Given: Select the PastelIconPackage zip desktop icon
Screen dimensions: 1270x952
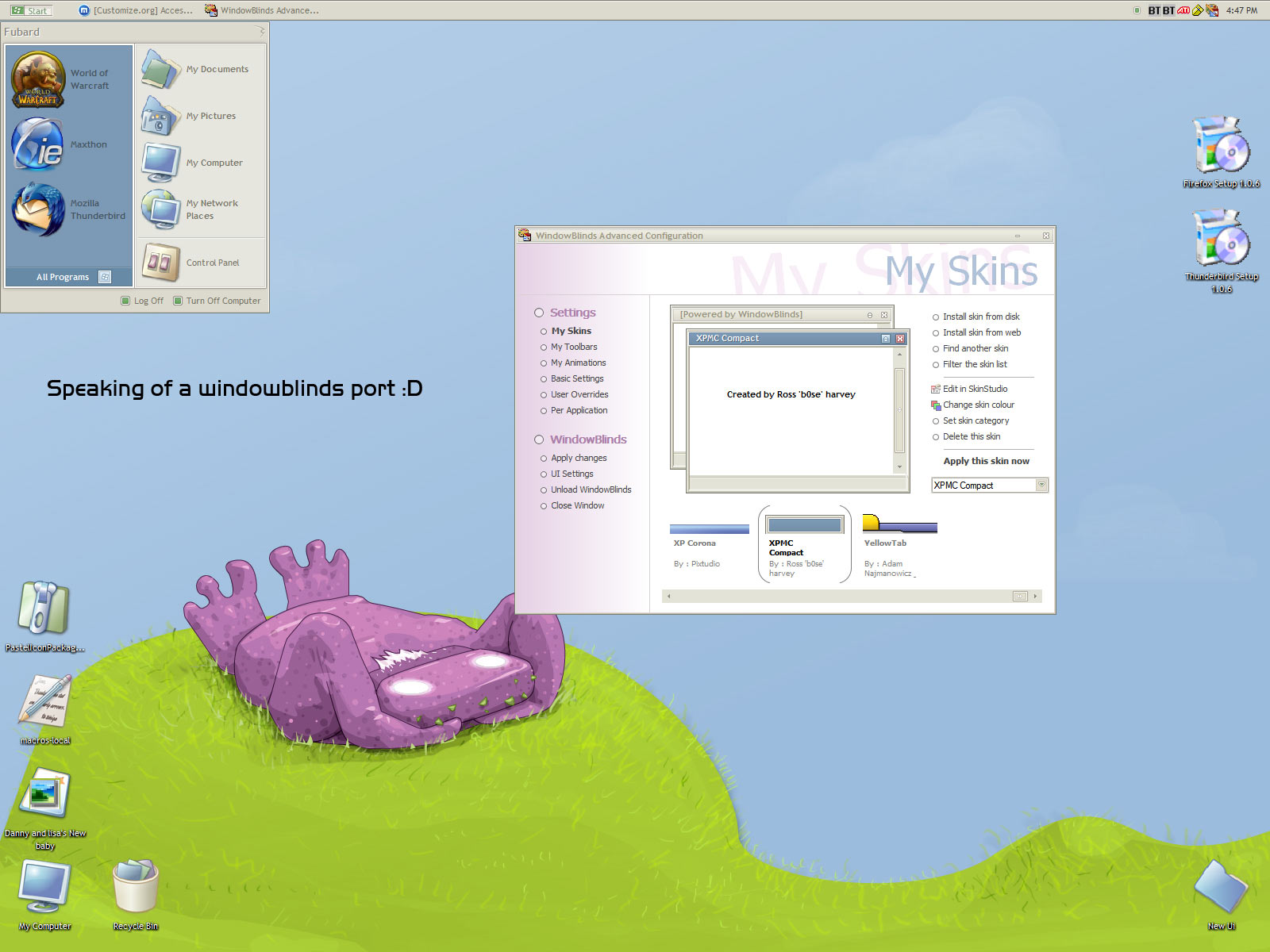Looking at the screenshot, I should point(44,617).
